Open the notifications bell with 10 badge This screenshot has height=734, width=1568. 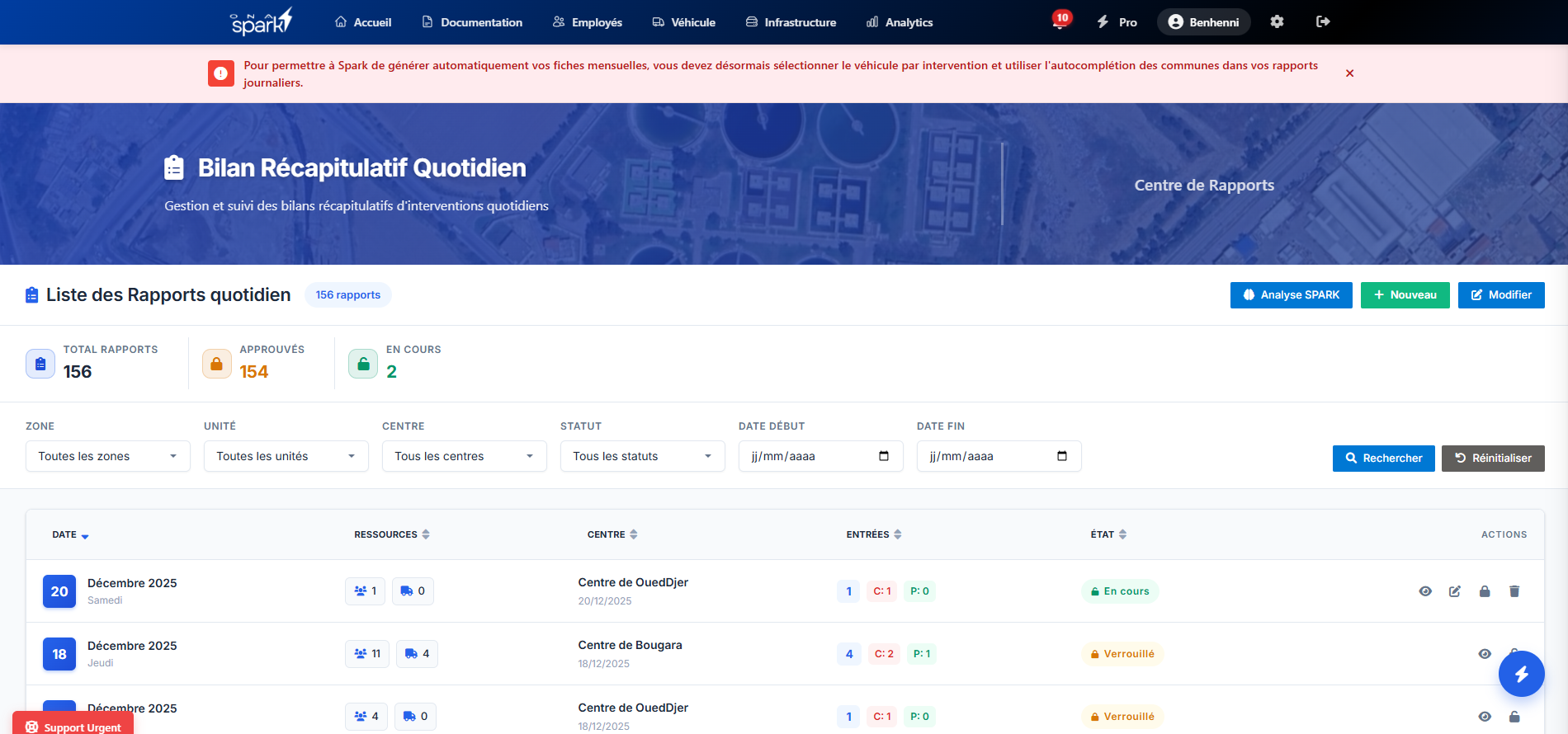click(1060, 22)
